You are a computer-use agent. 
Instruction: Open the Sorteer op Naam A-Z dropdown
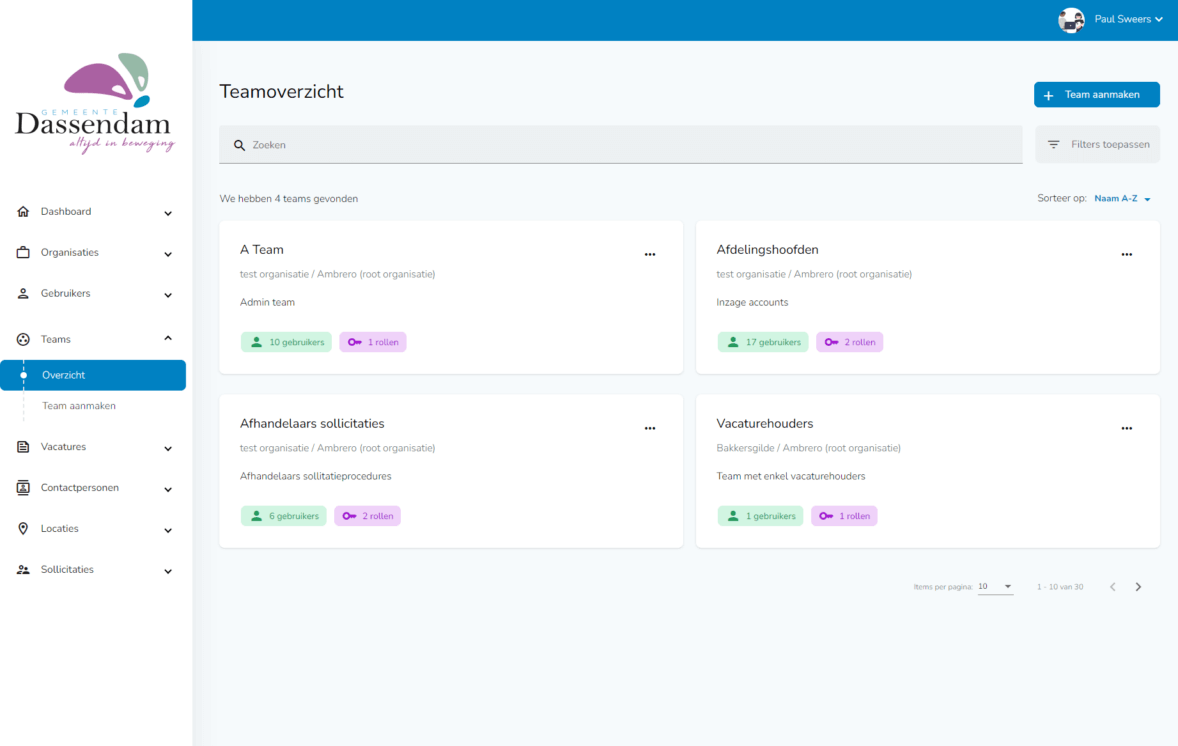click(x=1122, y=199)
